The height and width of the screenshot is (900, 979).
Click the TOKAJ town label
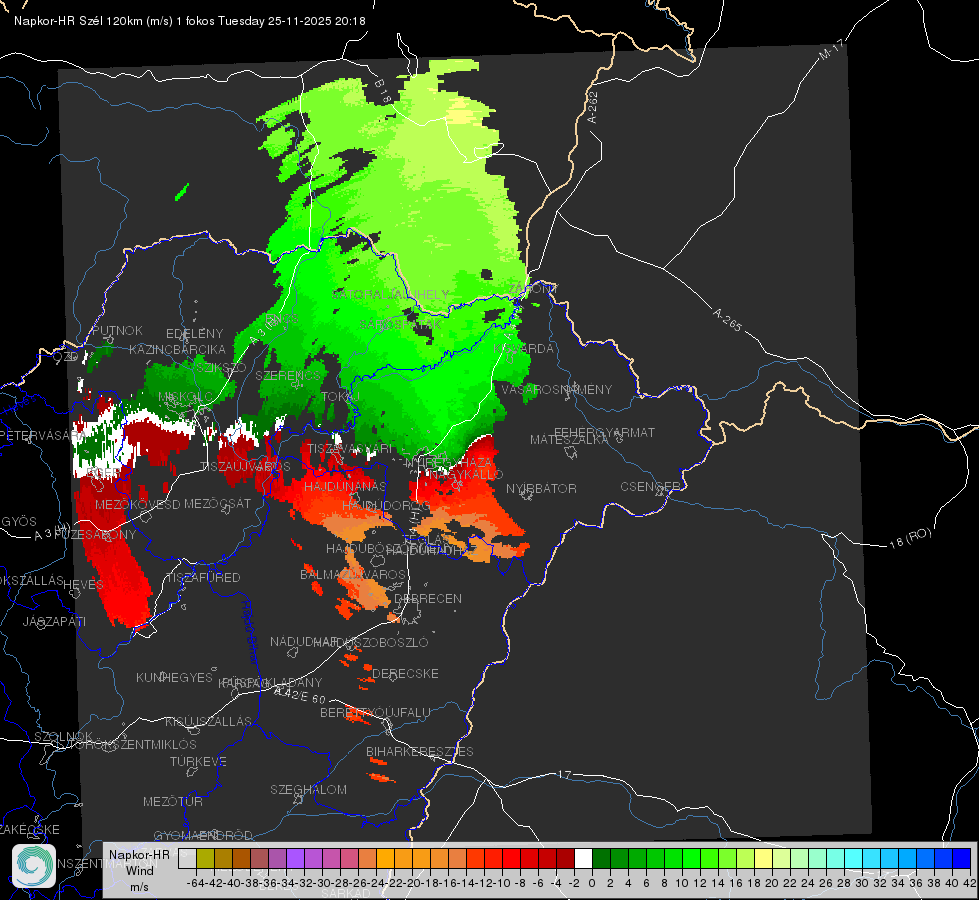pos(340,397)
